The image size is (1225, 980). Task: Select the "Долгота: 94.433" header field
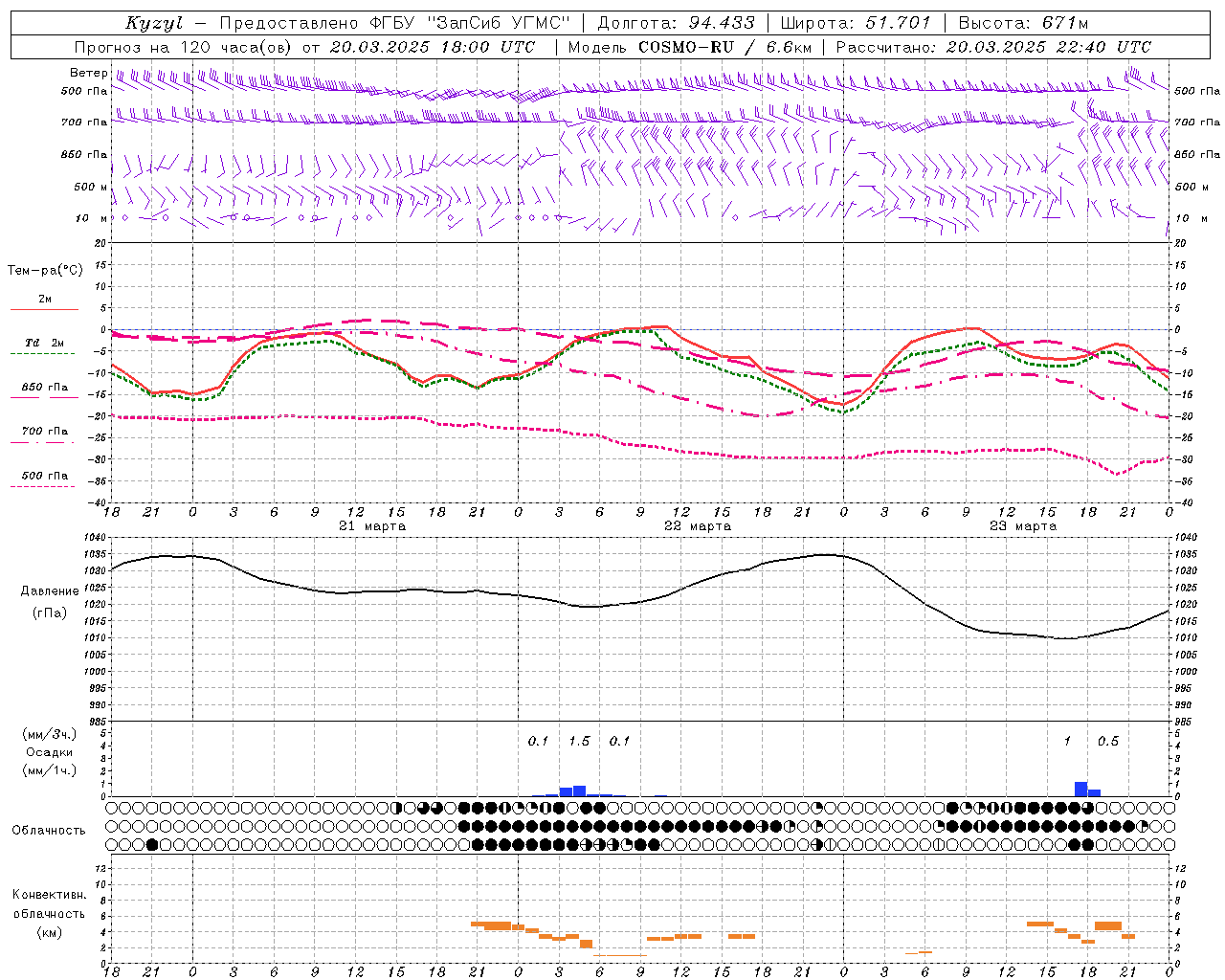[x=677, y=23]
